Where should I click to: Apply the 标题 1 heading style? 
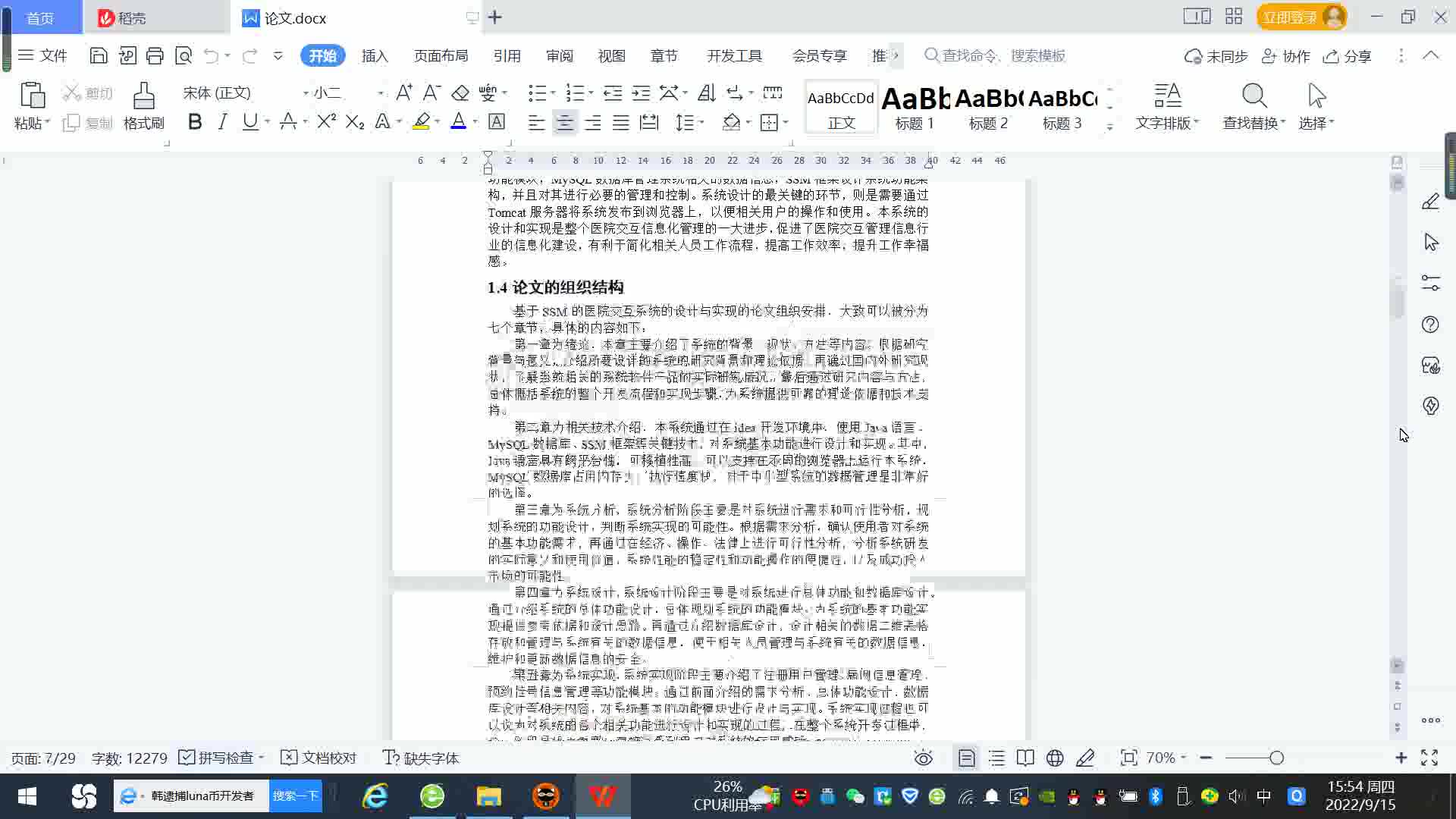[x=915, y=108]
